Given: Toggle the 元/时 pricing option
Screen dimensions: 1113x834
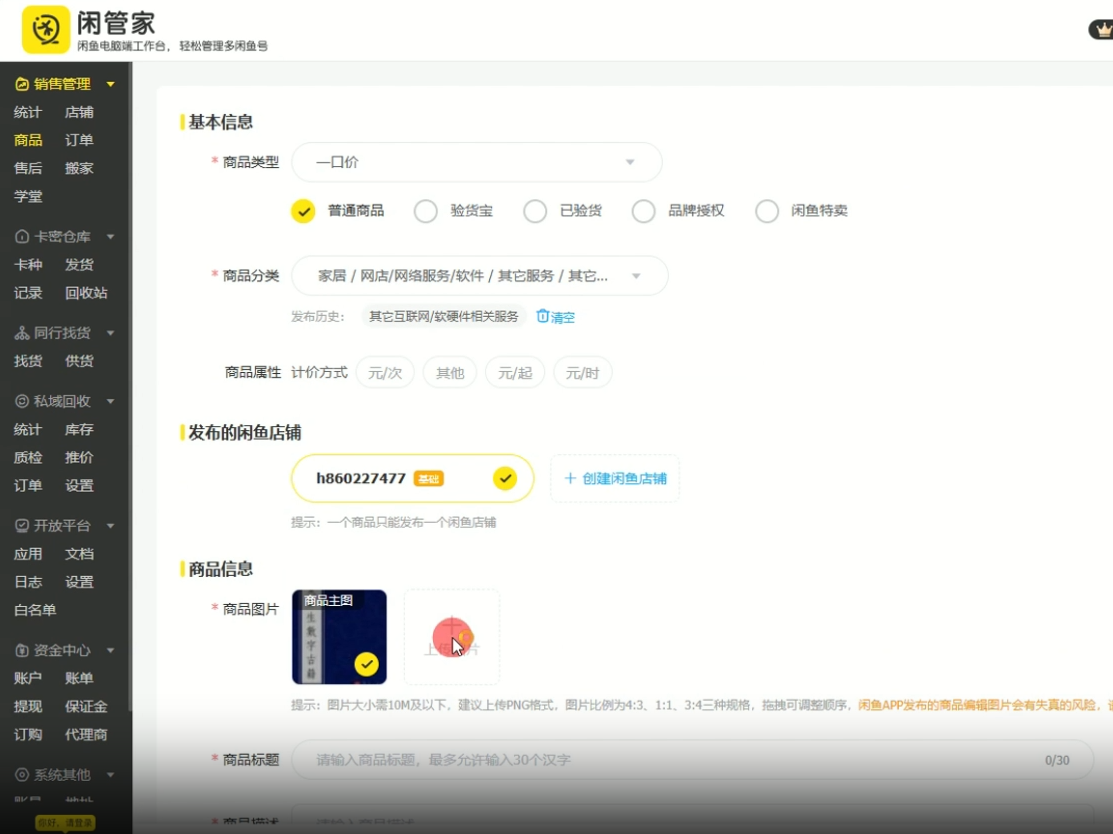Looking at the screenshot, I should pyautogui.click(x=582, y=373).
